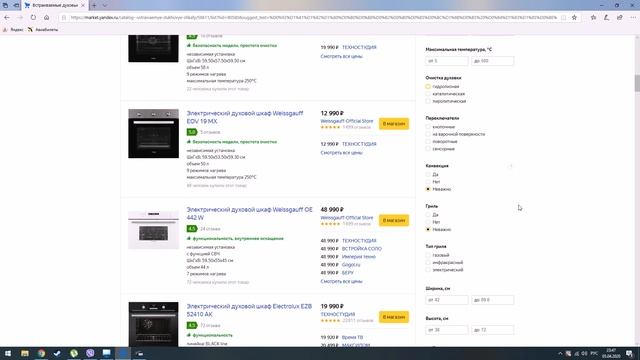Open the add notes pen icon

tap(607, 18)
